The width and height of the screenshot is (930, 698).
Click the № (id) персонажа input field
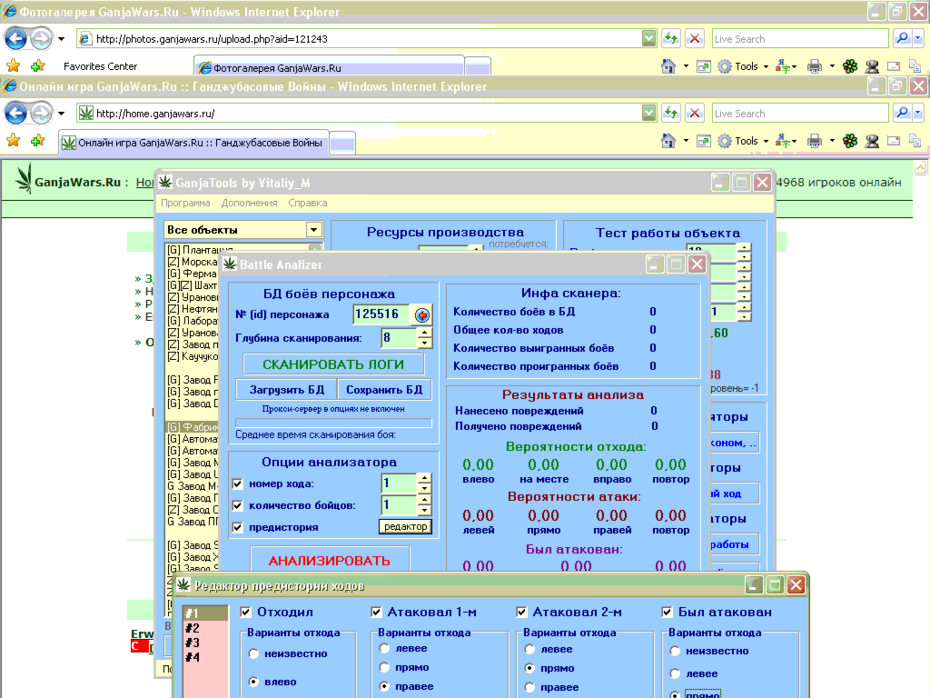point(381,314)
